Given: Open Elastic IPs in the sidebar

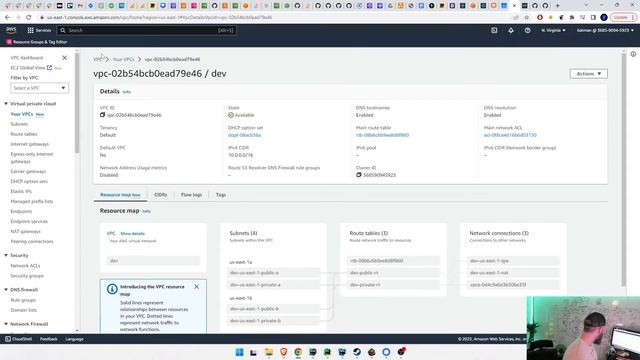Looking at the screenshot, I should click(x=21, y=191).
